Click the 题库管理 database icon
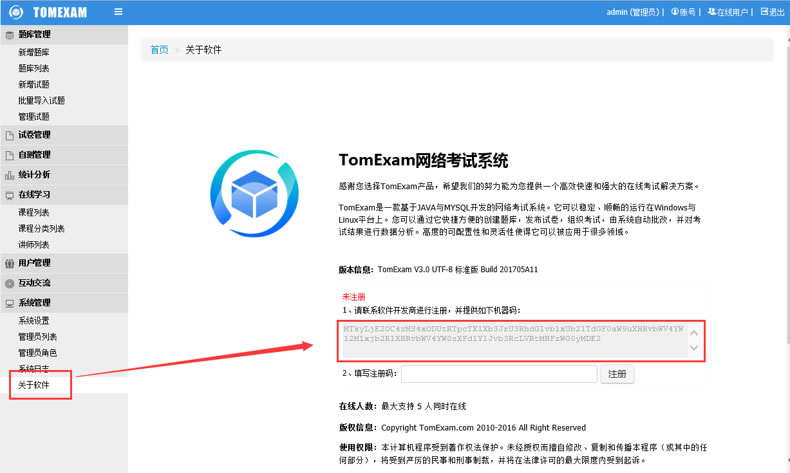The image size is (790, 473). point(10,35)
